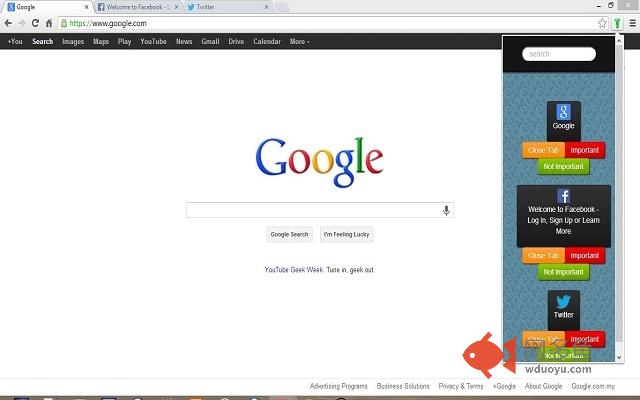The image size is (640, 400).
Task: Open Calendar in the Google bar
Action: tap(267, 41)
